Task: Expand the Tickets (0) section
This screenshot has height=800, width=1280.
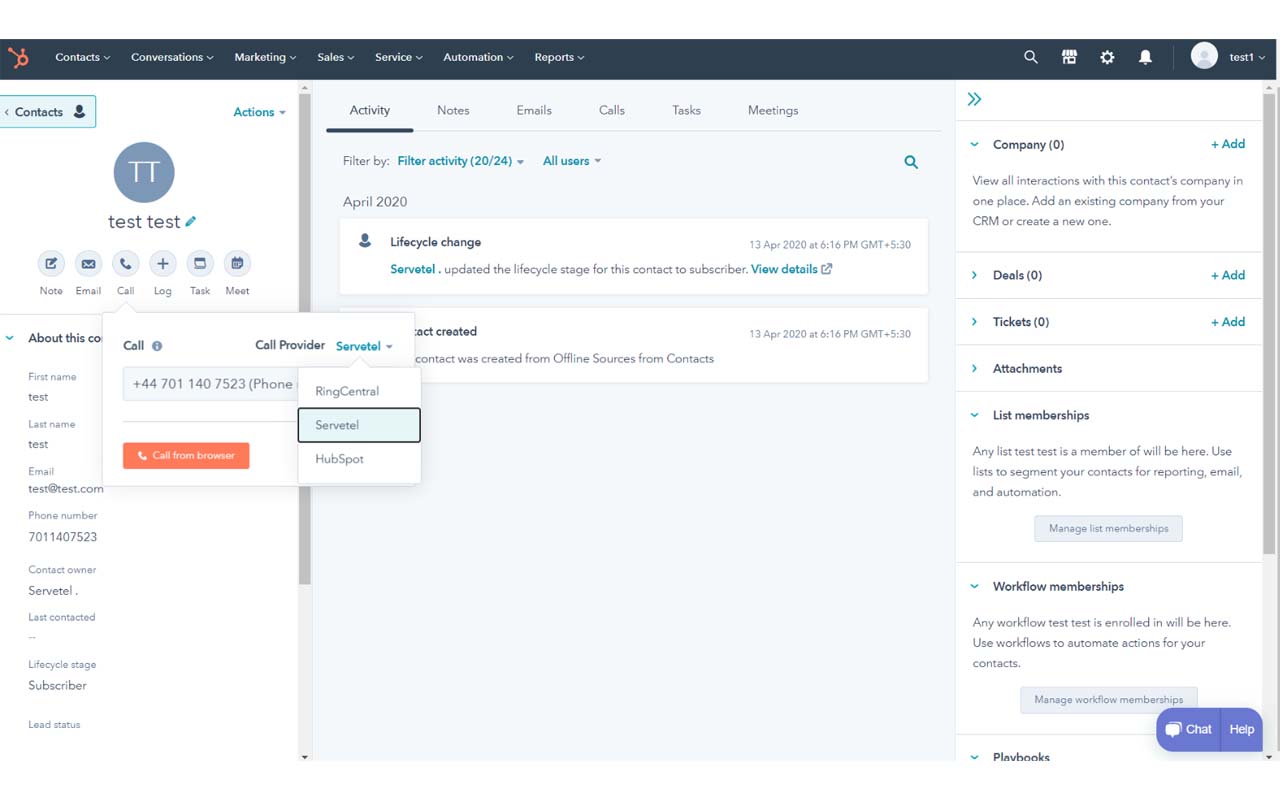Action: (974, 322)
